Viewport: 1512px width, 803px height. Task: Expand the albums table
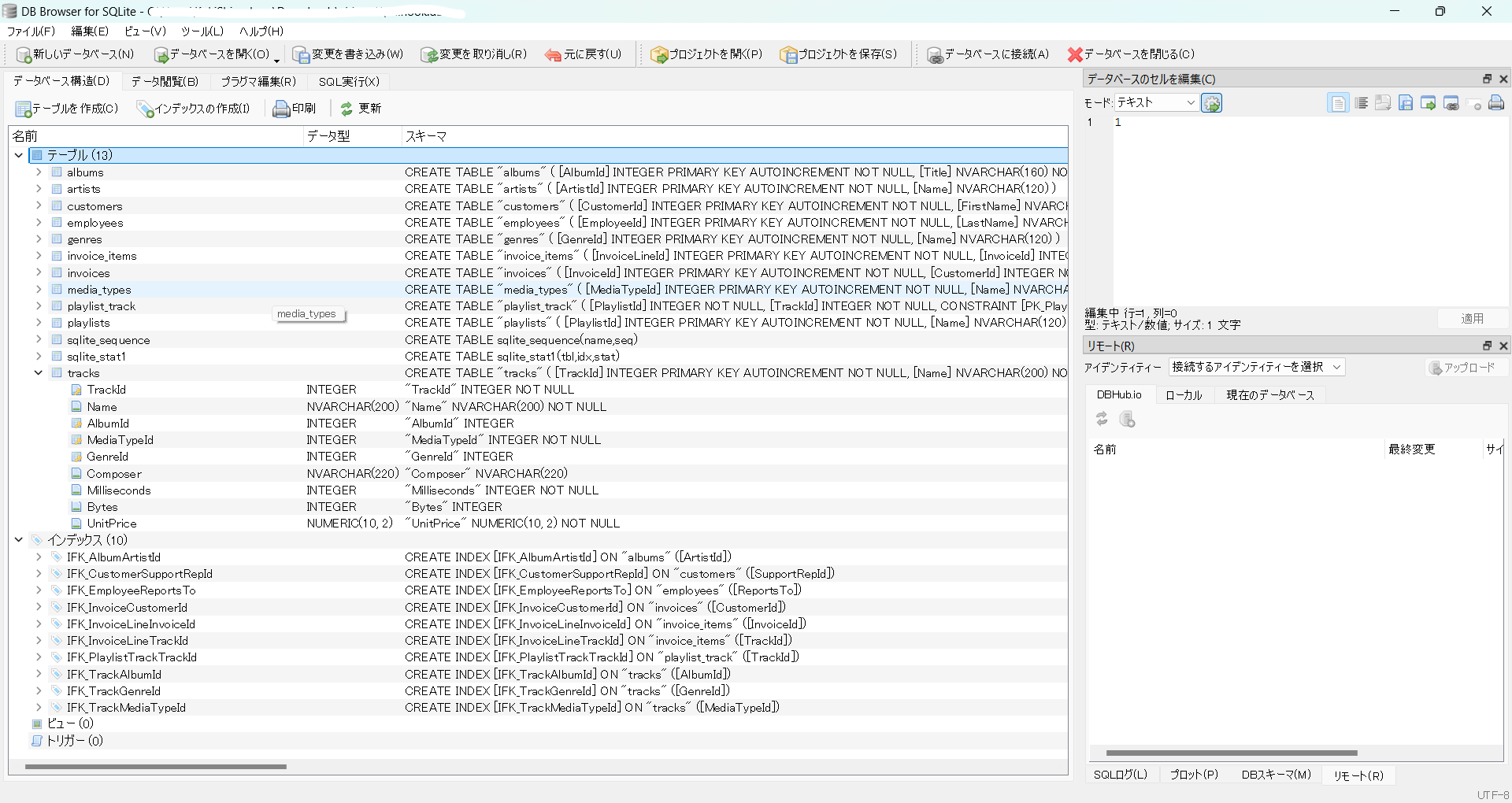click(x=38, y=172)
